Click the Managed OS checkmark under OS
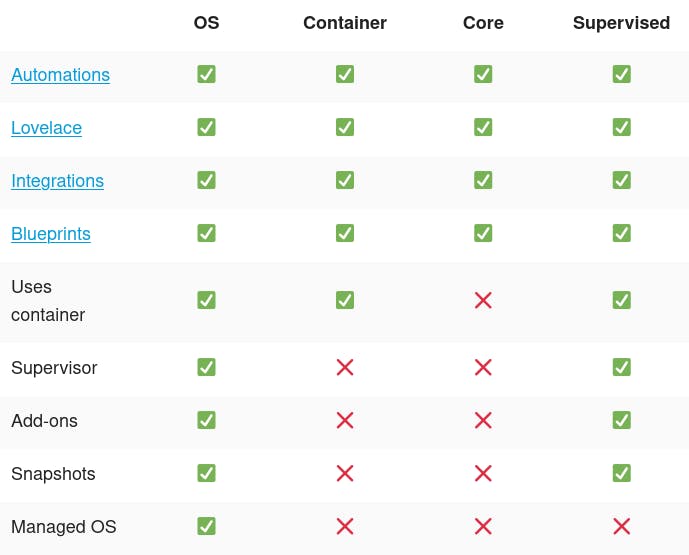Screen dimensions: 689x555 point(206,526)
